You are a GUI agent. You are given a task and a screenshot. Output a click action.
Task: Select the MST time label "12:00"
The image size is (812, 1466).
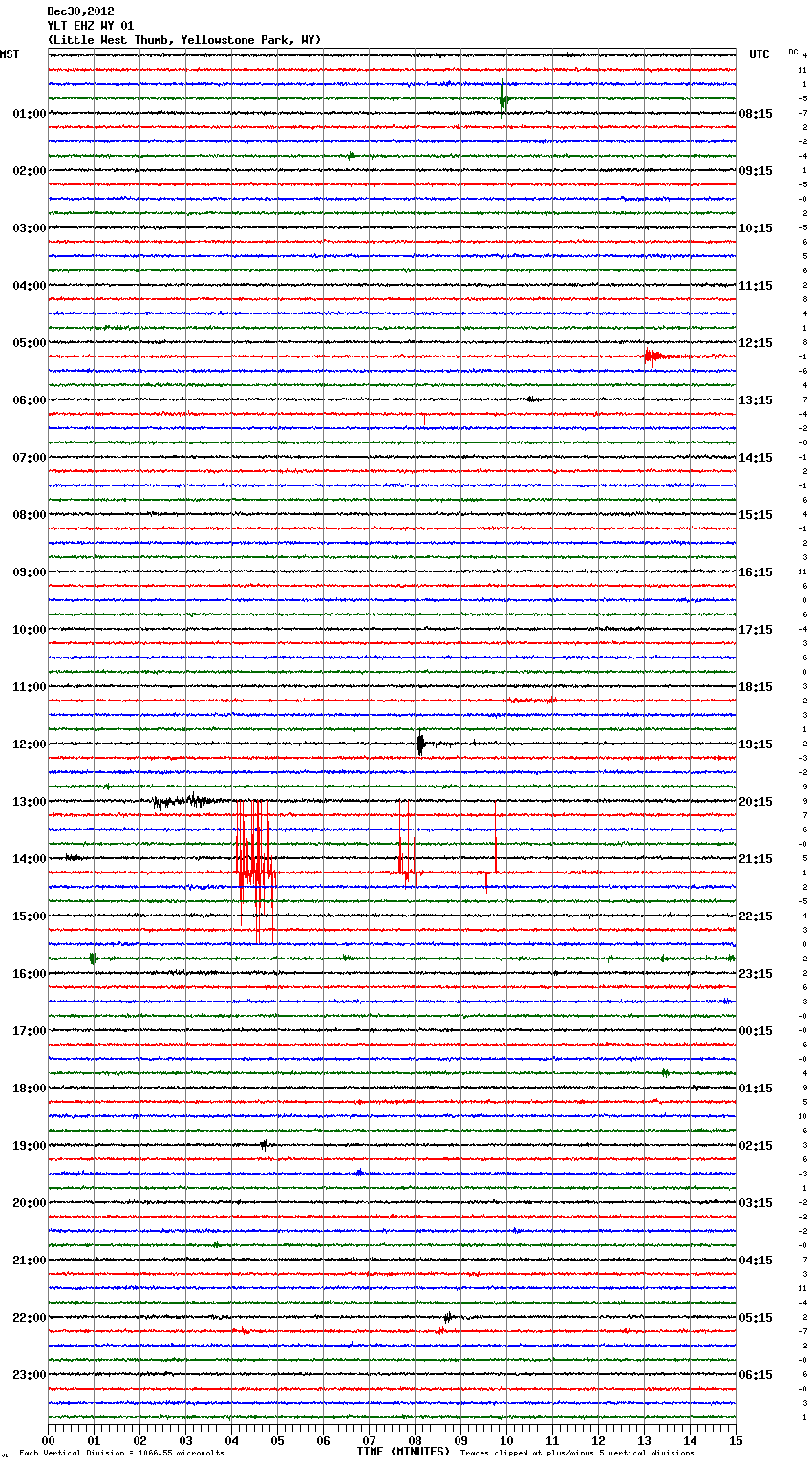coord(30,744)
